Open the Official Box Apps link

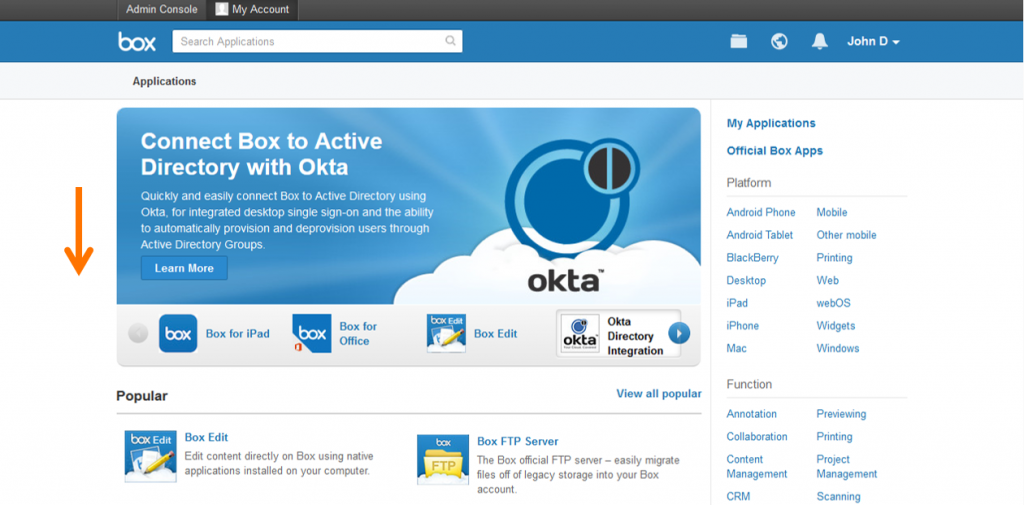click(x=774, y=151)
